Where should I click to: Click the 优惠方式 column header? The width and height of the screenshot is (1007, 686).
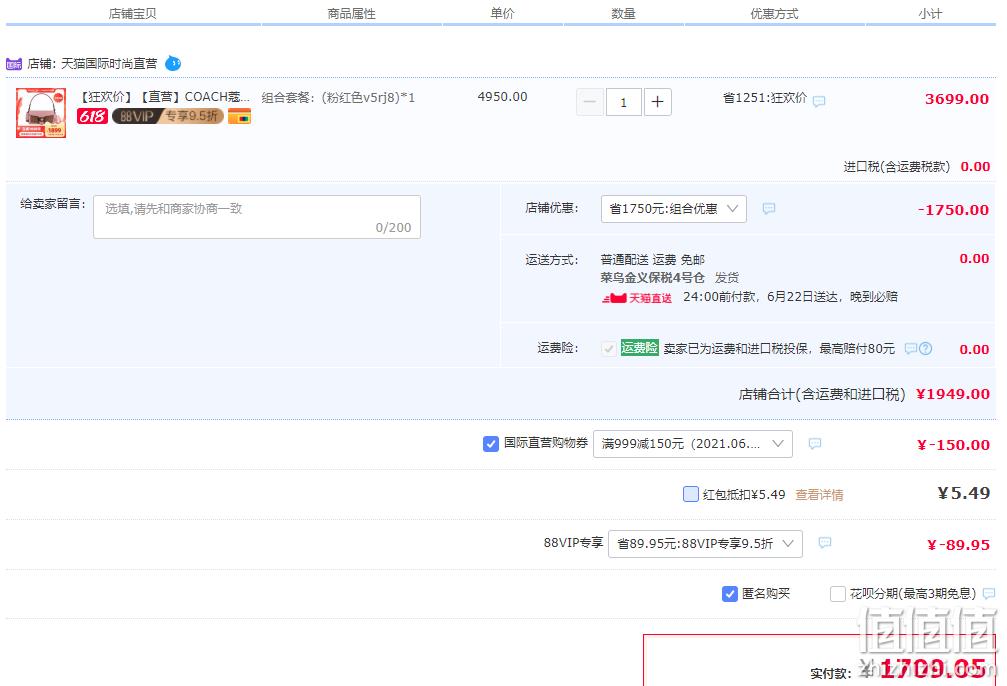[774, 13]
